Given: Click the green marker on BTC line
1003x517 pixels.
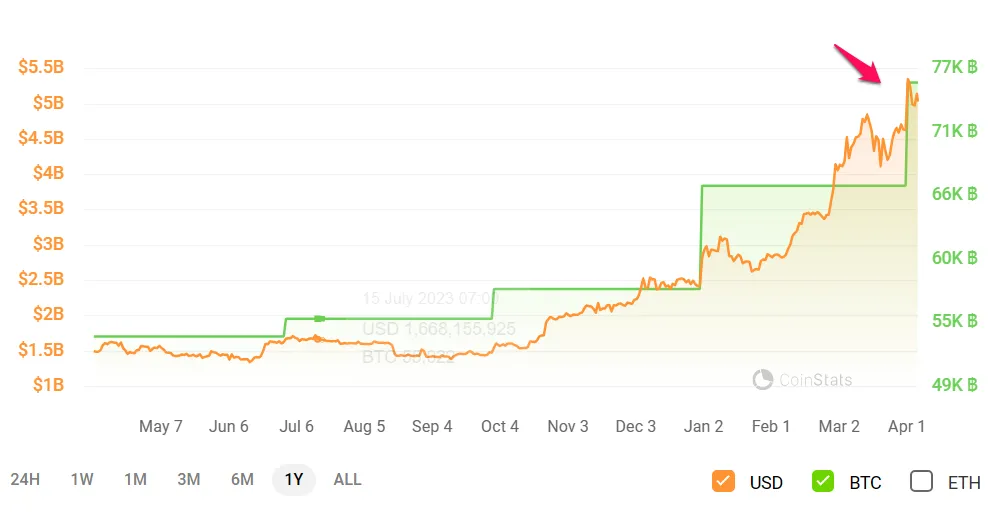Looking at the screenshot, I should (x=319, y=318).
